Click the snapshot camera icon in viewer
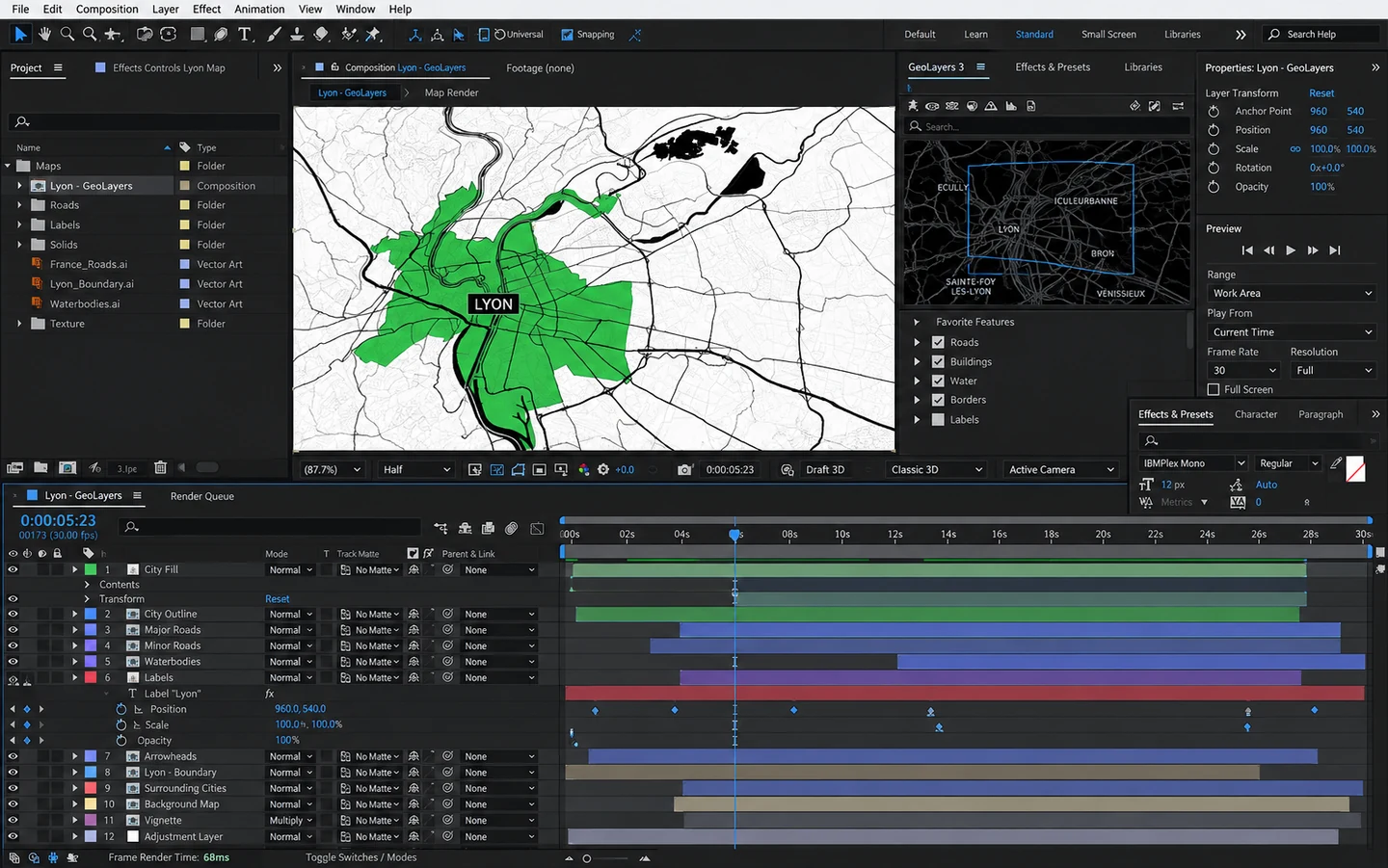Screen dimensions: 1388x868 [684, 469]
